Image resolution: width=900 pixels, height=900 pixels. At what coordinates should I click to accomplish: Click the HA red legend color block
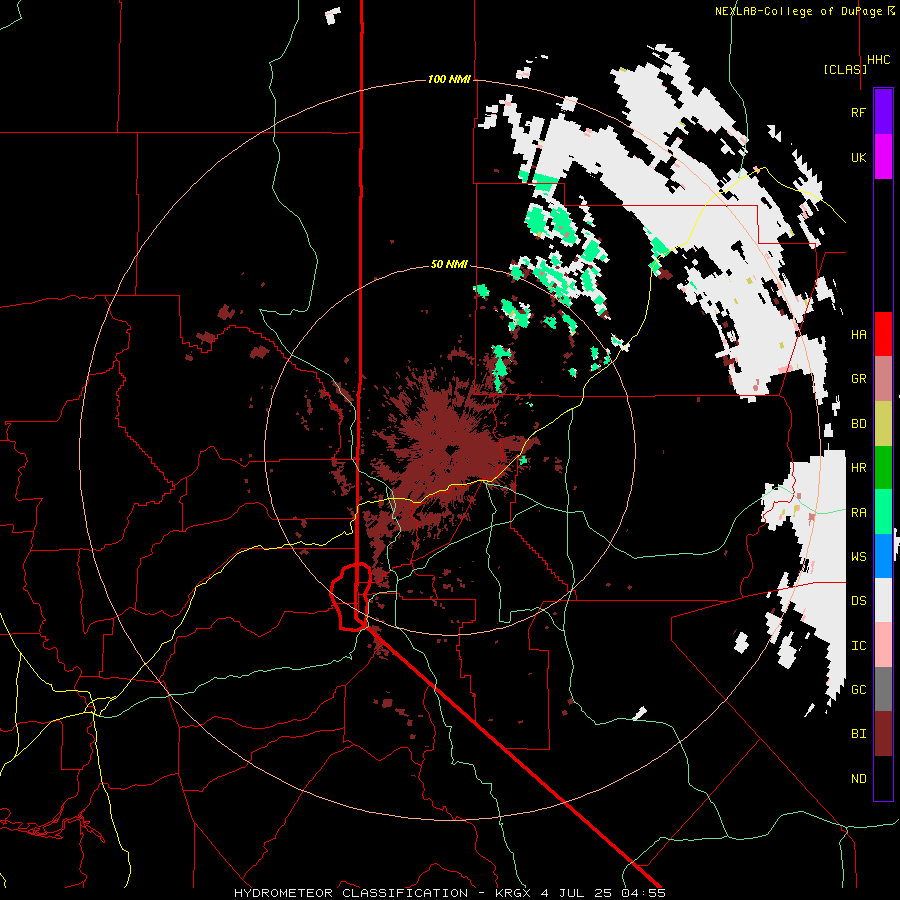coord(883,334)
